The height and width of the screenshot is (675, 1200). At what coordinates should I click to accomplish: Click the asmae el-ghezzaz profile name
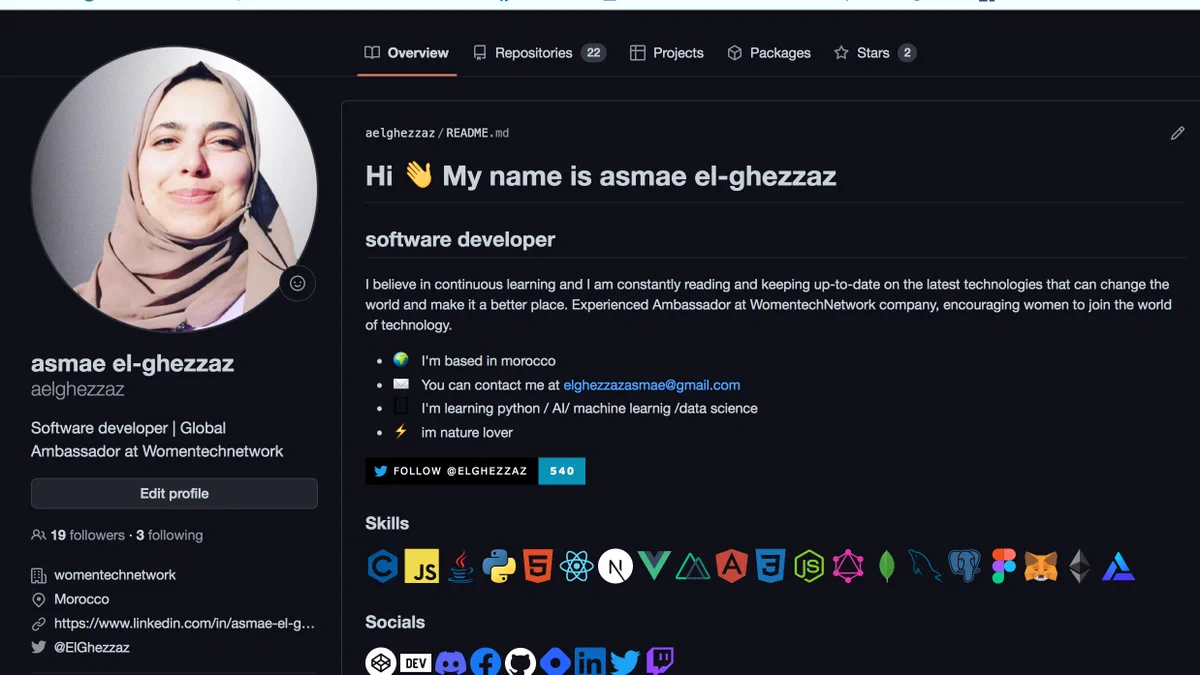[132, 364]
